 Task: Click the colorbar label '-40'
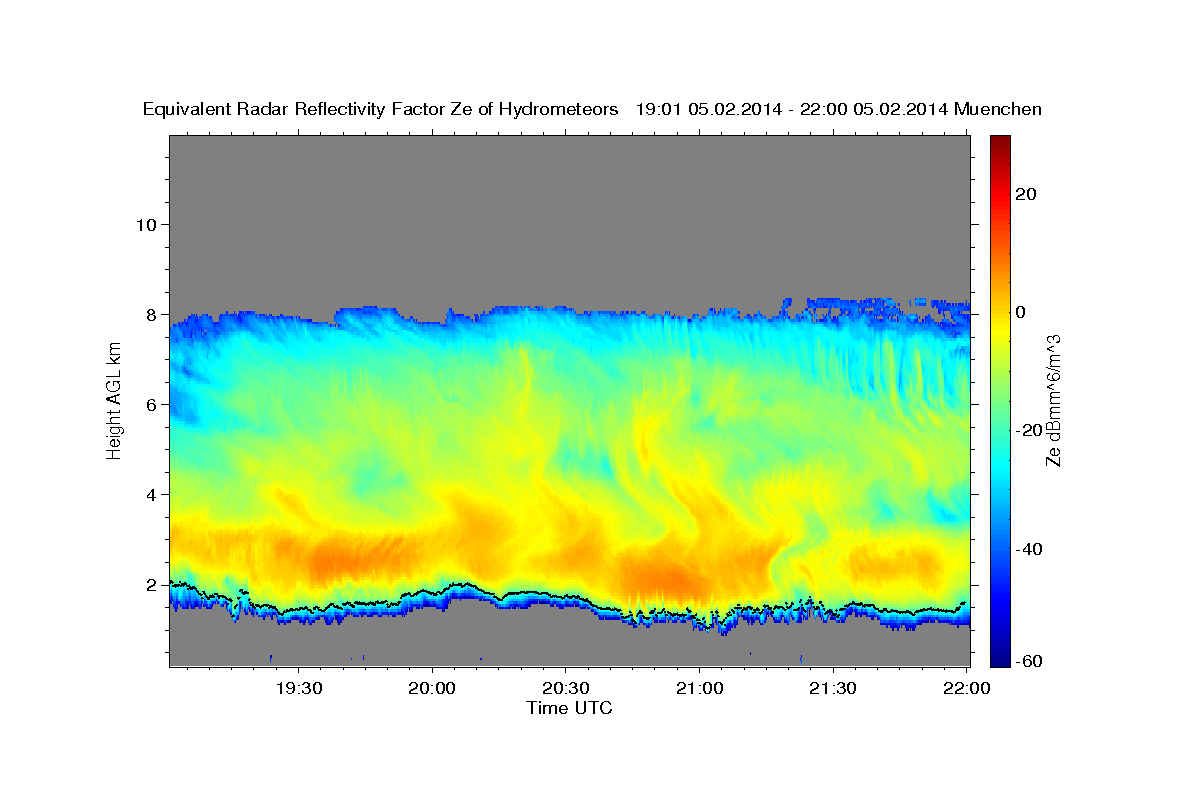click(x=1031, y=549)
